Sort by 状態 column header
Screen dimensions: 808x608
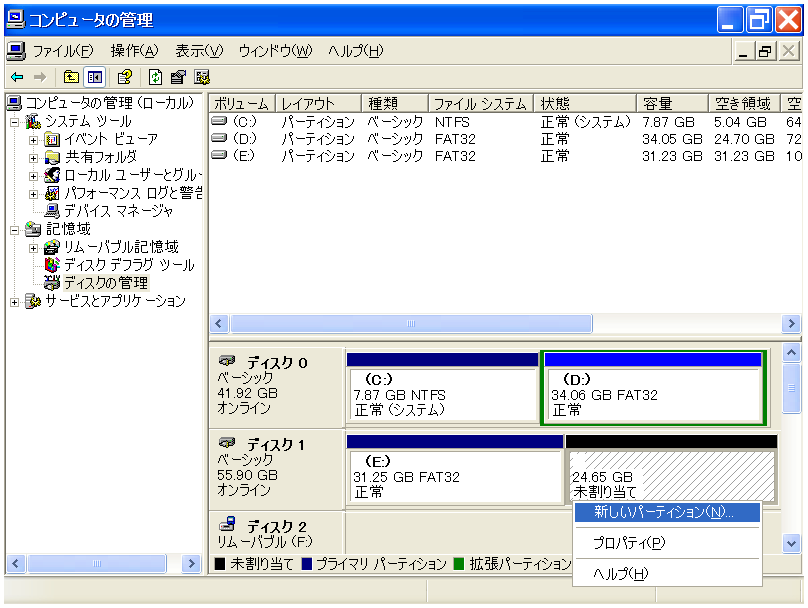tap(585, 104)
